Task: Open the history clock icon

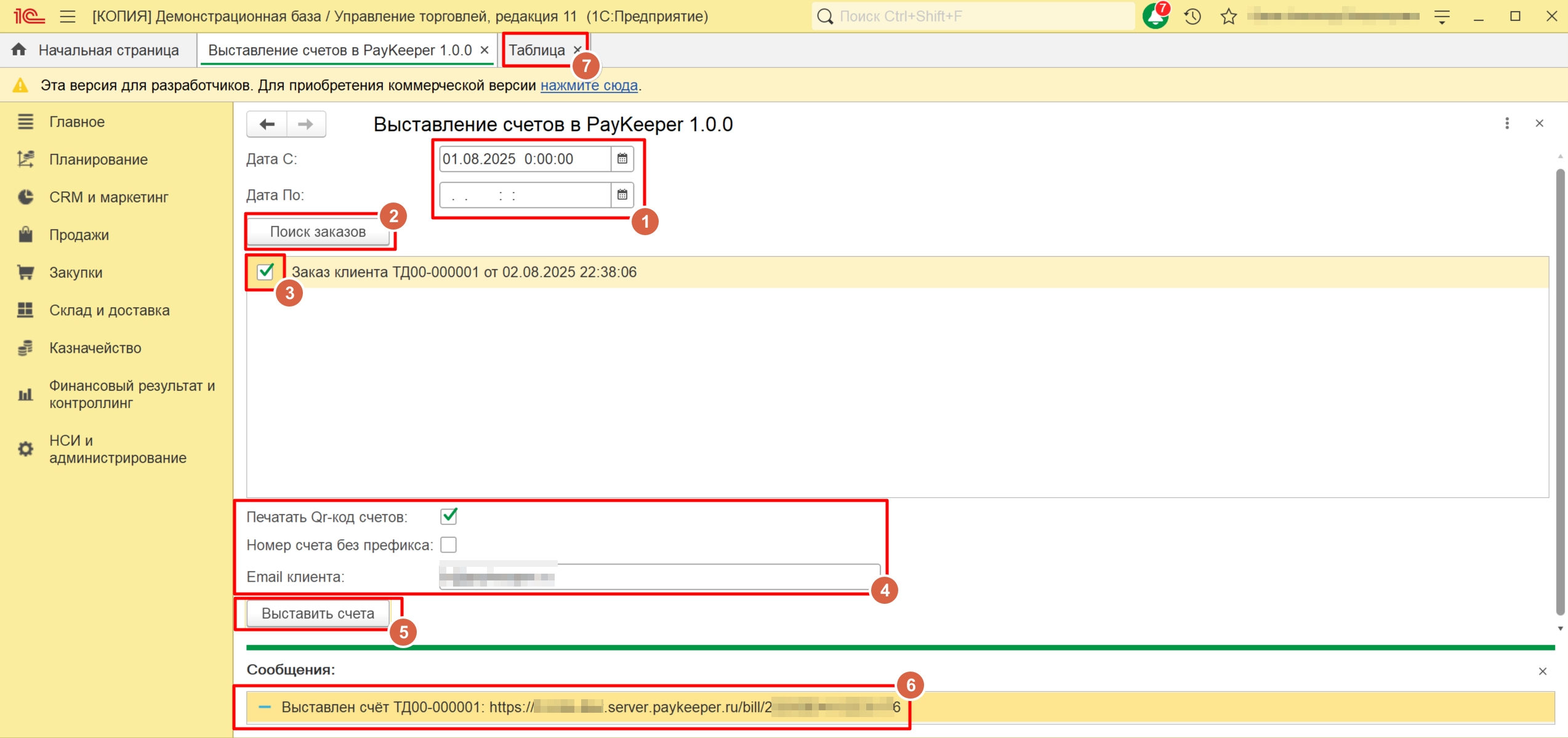Action: coord(1192,16)
